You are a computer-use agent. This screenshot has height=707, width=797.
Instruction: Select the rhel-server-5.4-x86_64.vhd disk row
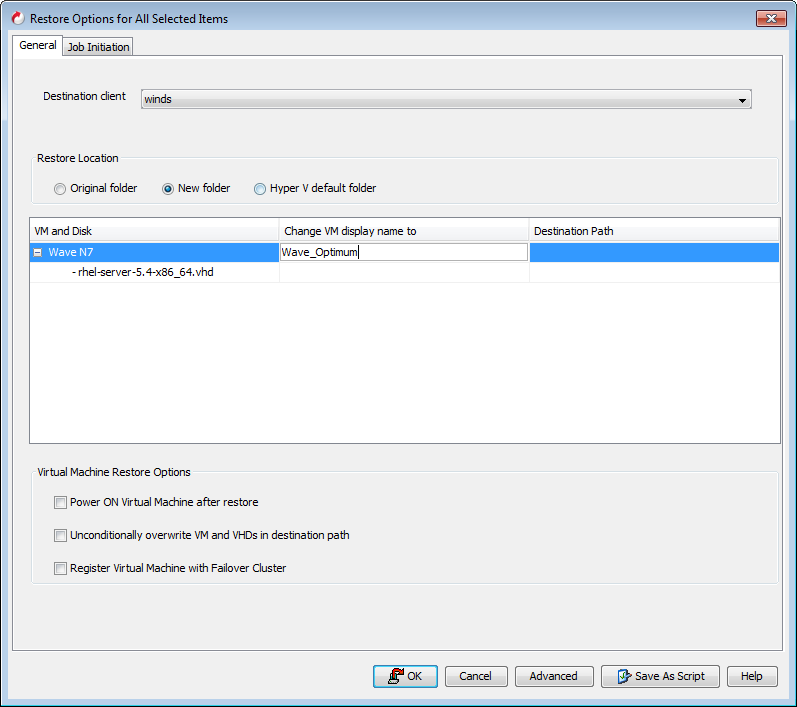145,272
